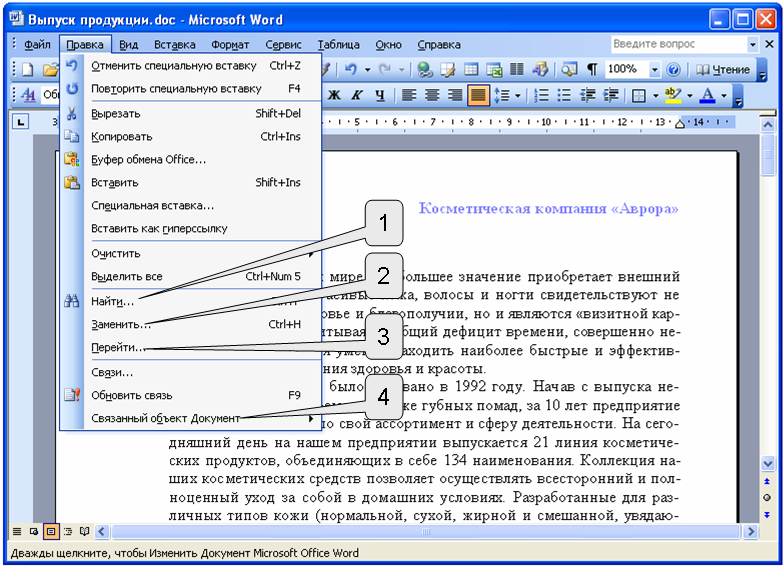This screenshot has width=784, height=566.
Task: Click the numbered list icon
Action: 541,95
